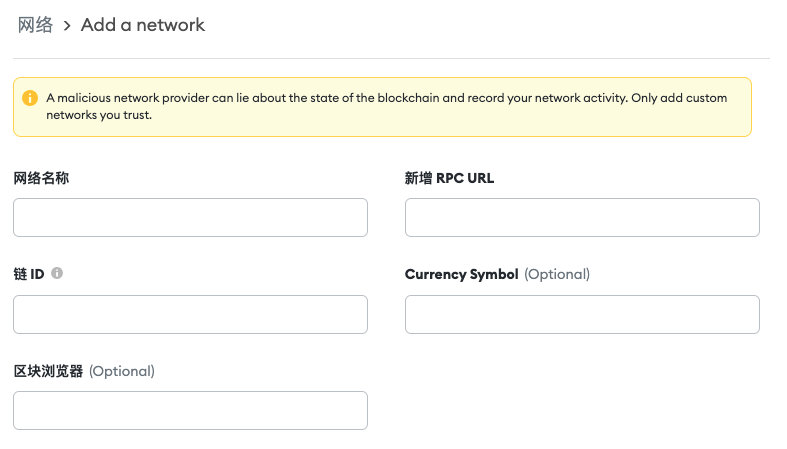Click the breadcrumb chevron separator arrow
The image size is (787, 449).
pos(67,26)
